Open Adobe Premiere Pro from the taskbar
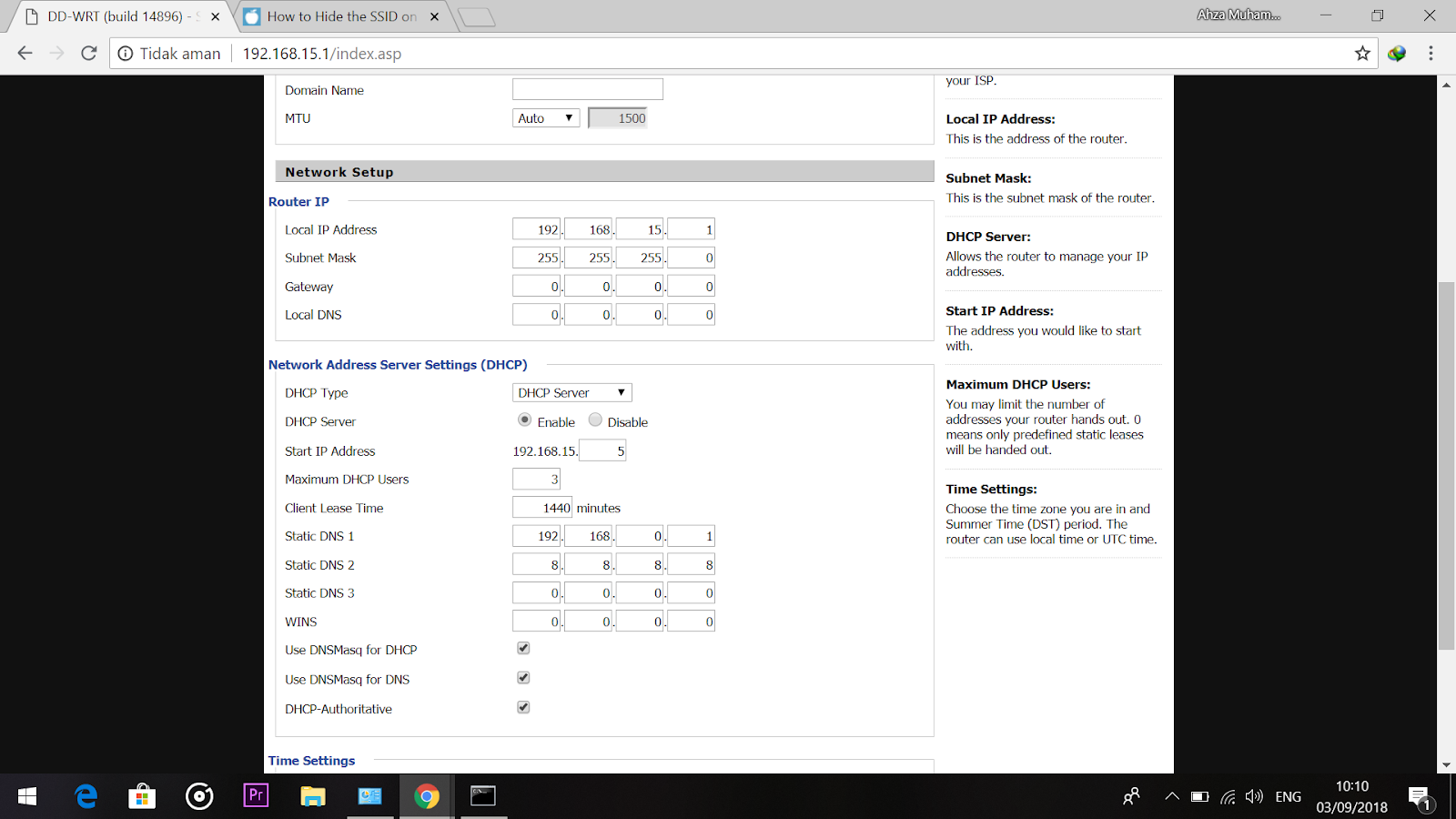The height and width of the screenshot is (819, 1456). (x=256, y=796)
